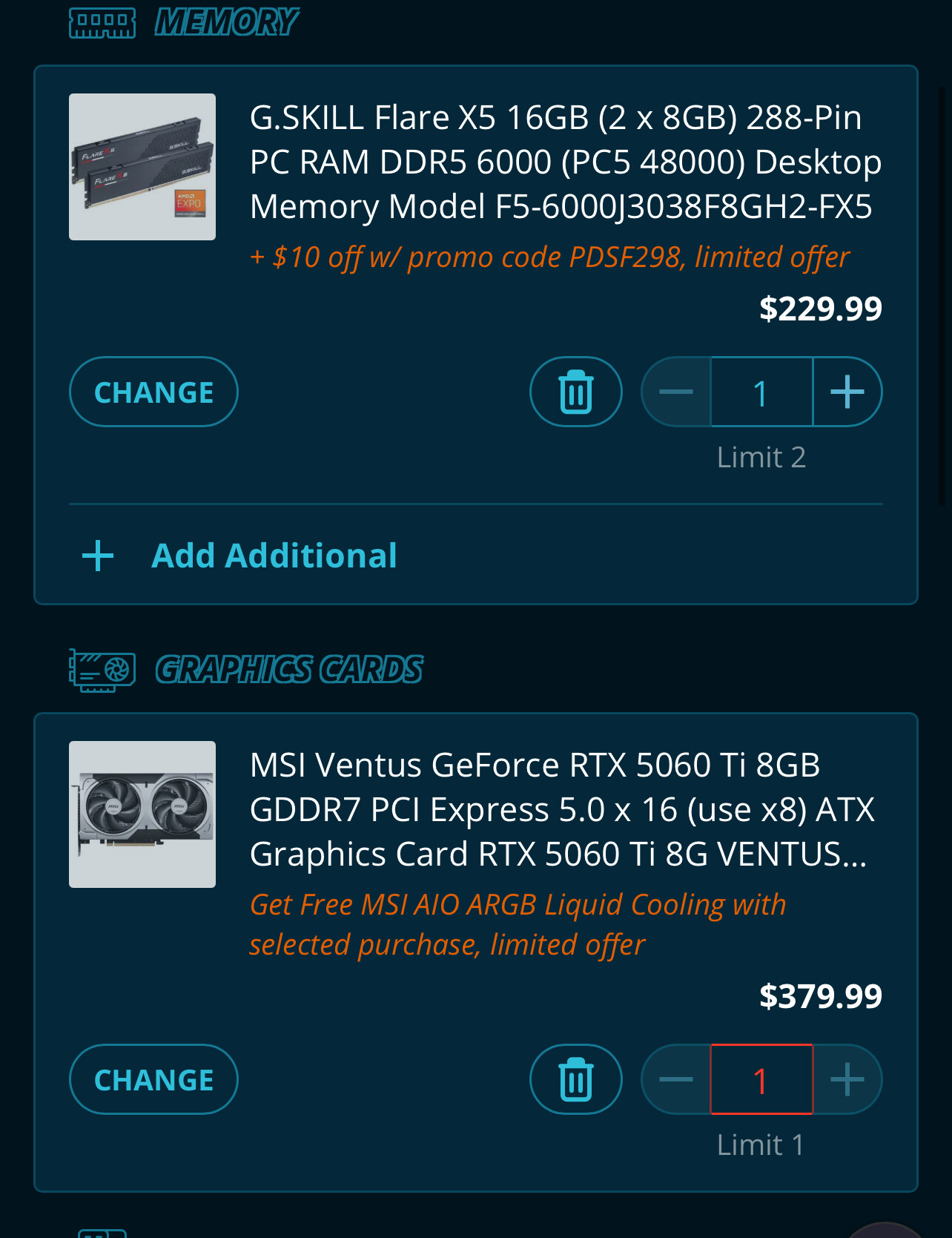
Task: Delete the MSI graphics card item
Action: coord(575,1079)
